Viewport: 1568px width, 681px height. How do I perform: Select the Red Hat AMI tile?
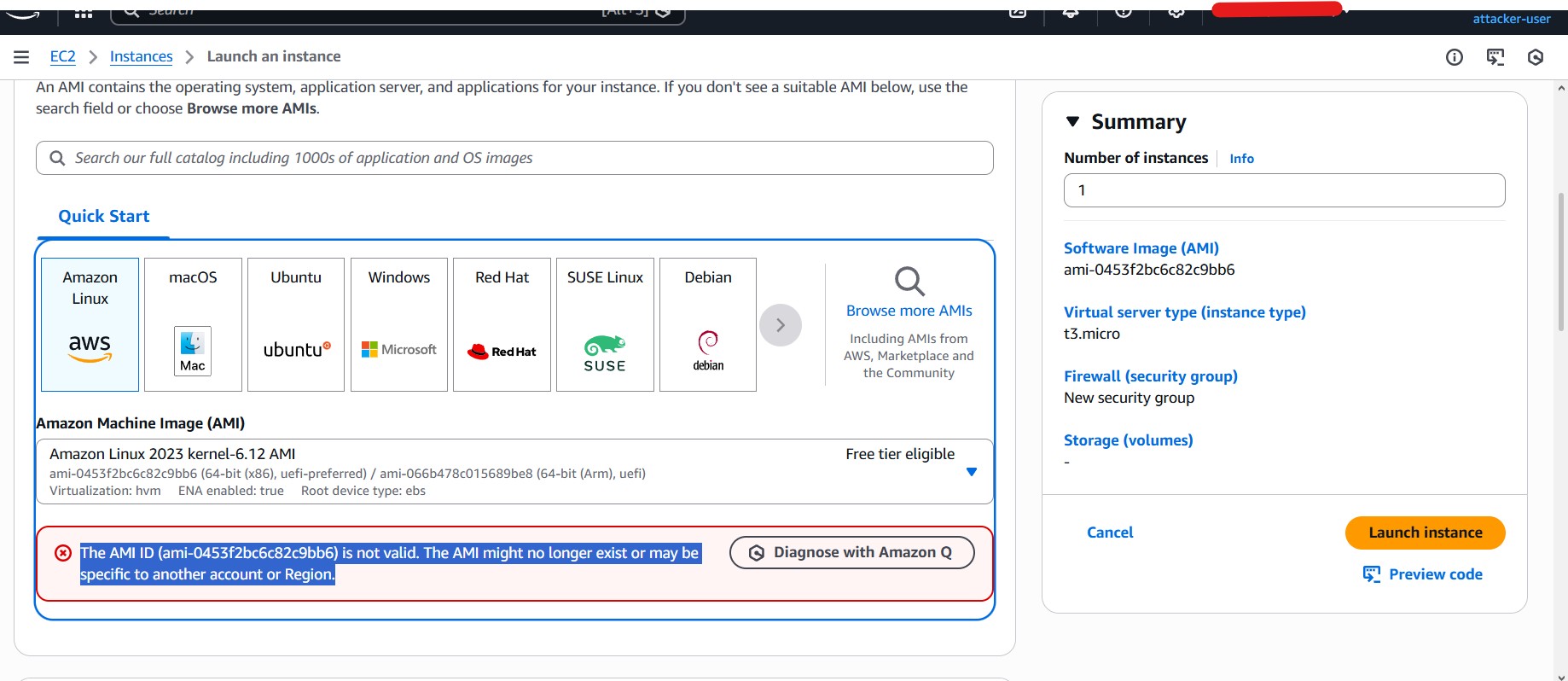(502, 324)
